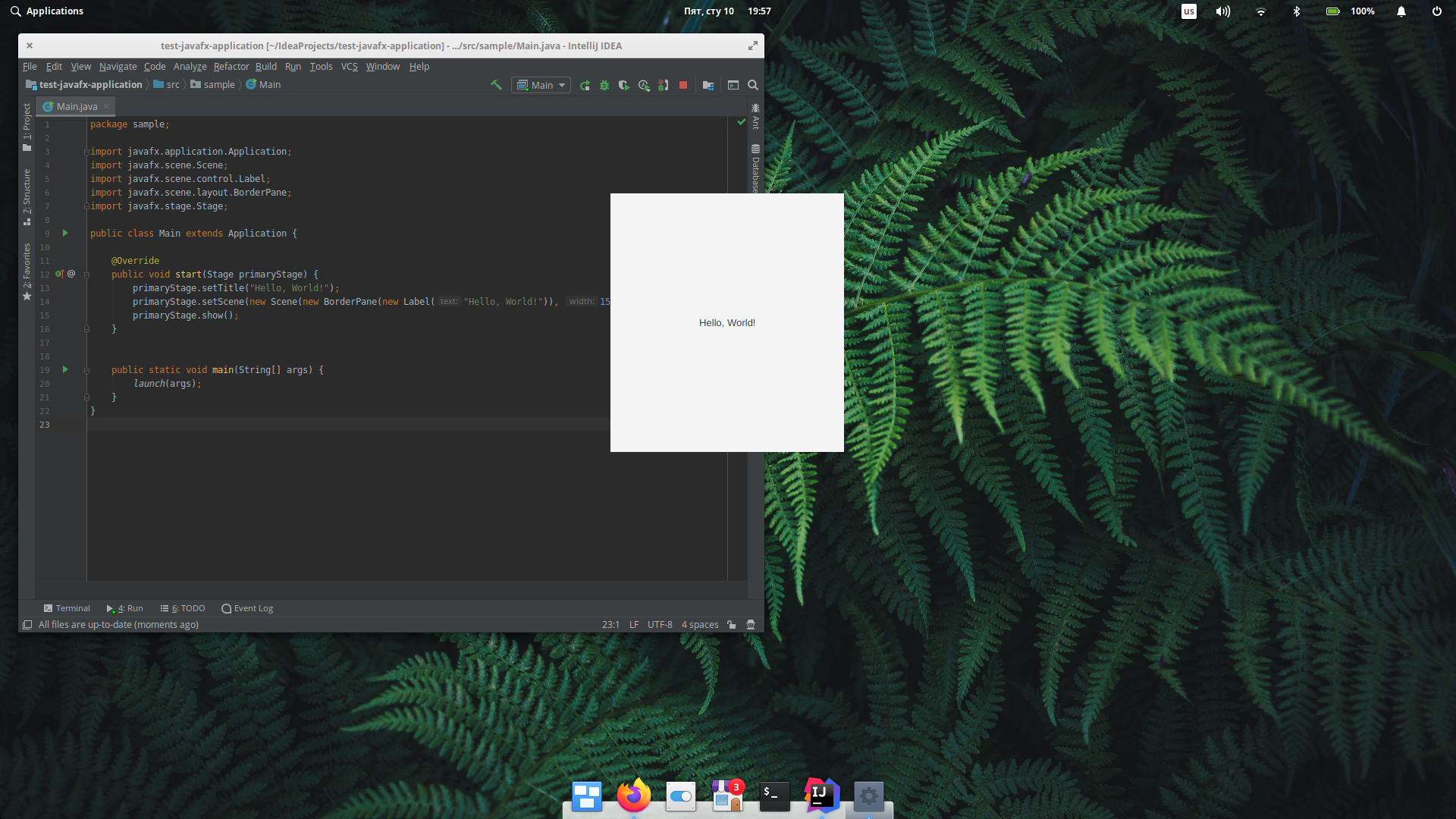Close the Main.java editor tab
This screenshot has height=819, width=1456.
click(x=106, y=106)
